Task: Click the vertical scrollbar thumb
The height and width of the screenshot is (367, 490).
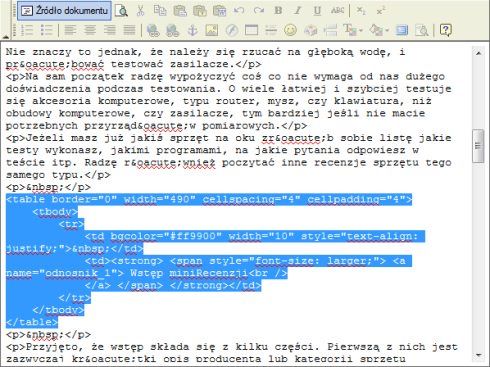Action: click(479, 146)
